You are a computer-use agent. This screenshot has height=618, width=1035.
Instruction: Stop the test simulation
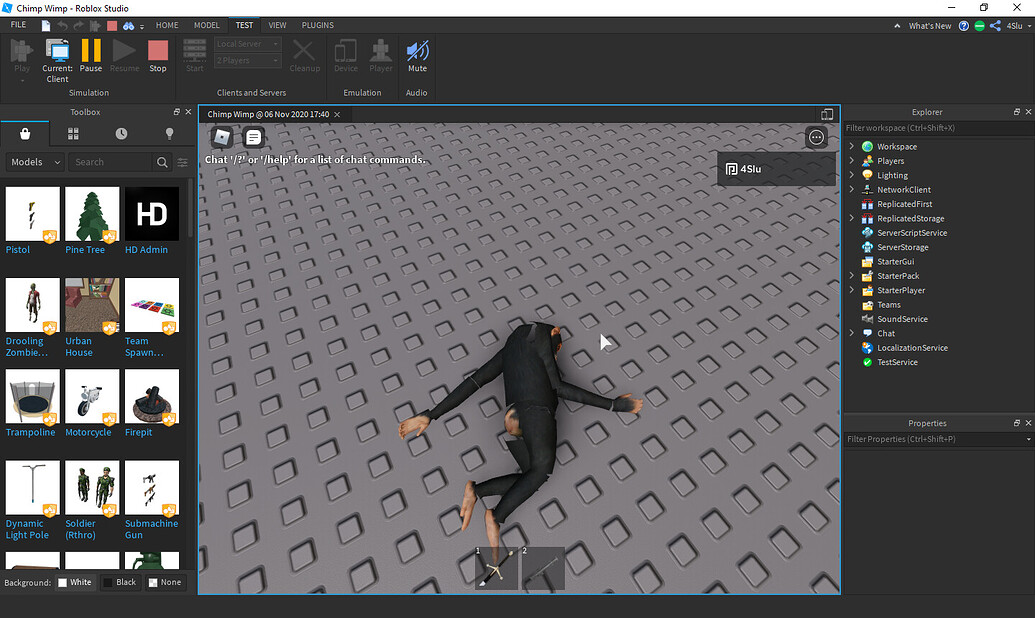coord(158,55)
